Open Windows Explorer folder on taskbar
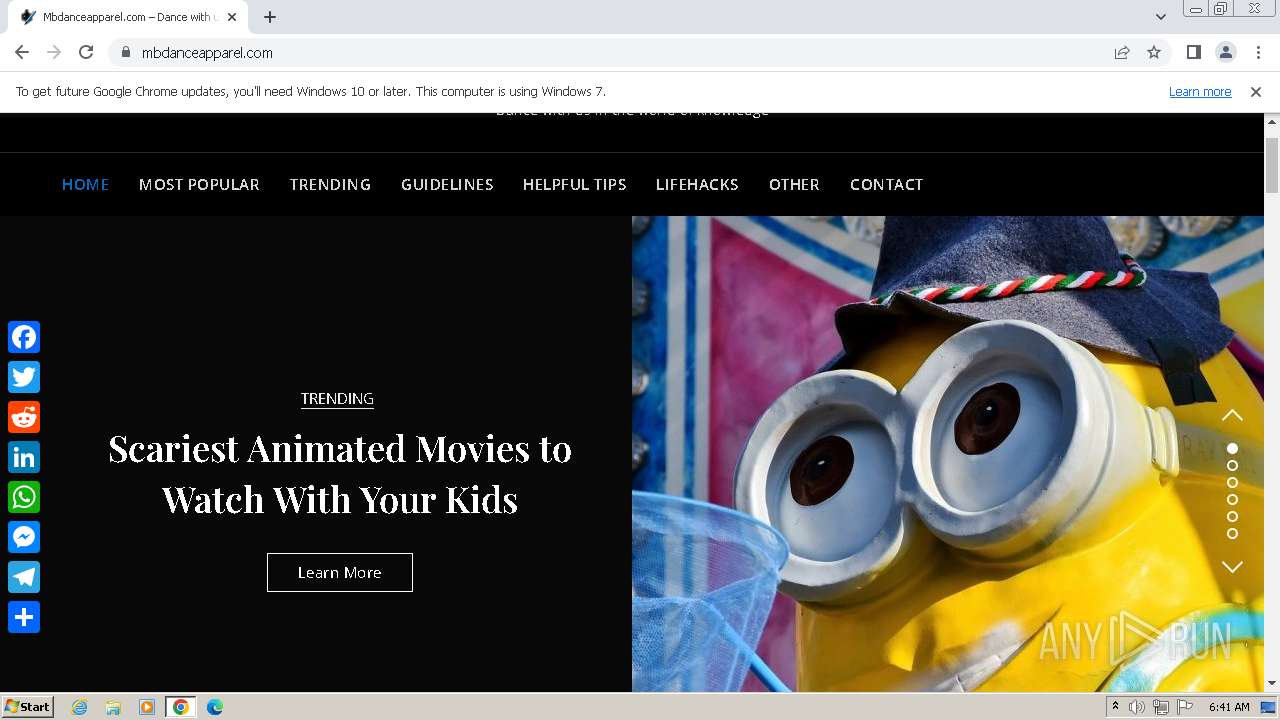 click(x=113, y=707)
